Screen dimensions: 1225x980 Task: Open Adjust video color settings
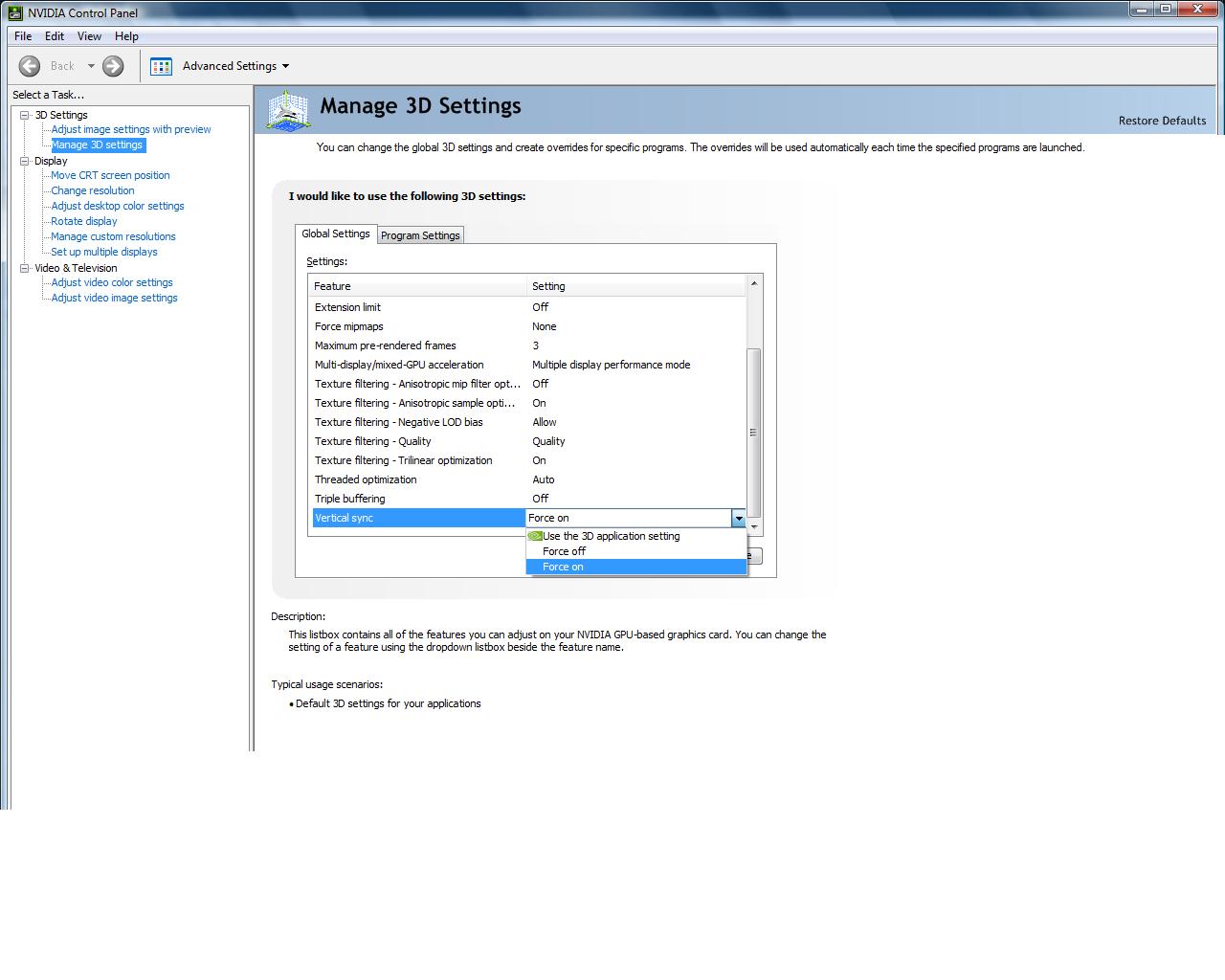(112, 282)
